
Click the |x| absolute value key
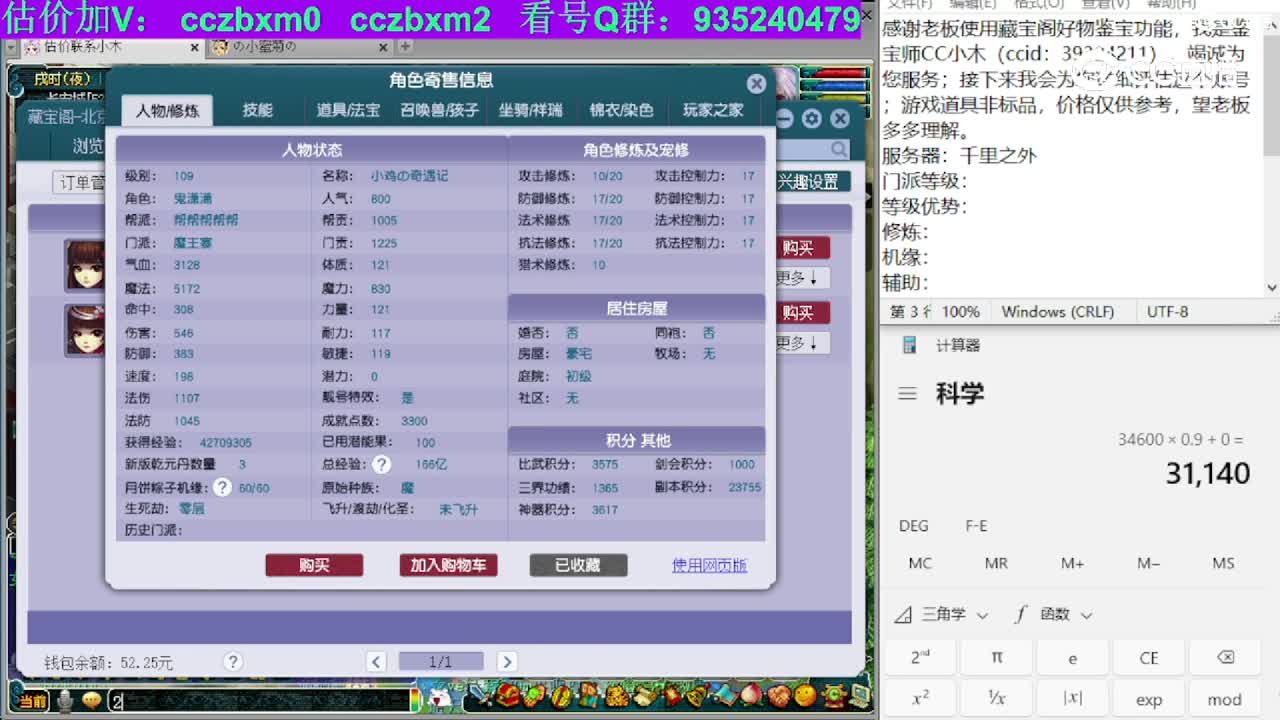(1073, 699)
